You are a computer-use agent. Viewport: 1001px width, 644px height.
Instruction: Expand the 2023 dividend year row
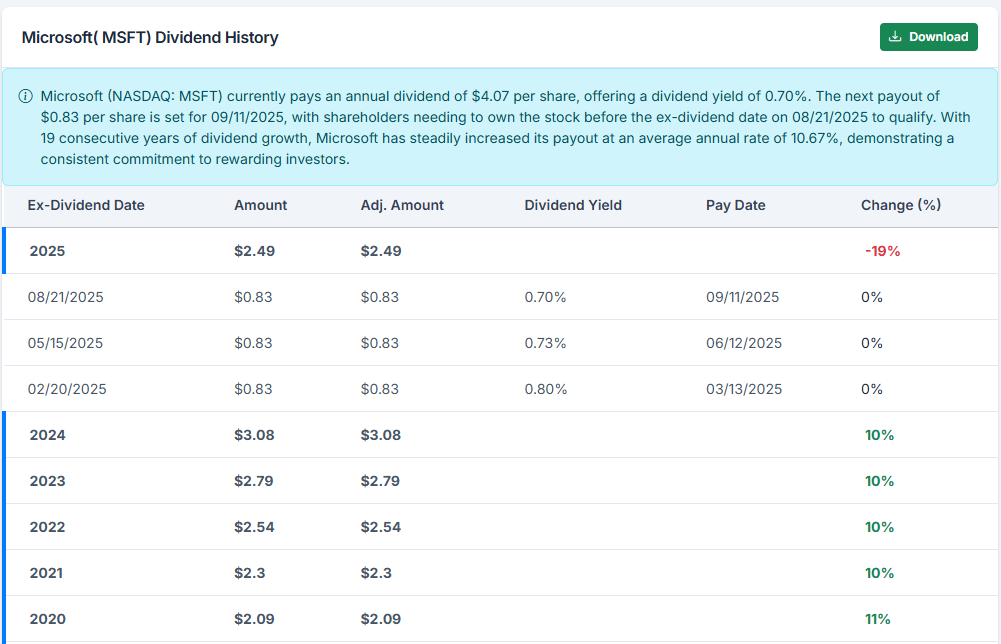click(500, 481)
